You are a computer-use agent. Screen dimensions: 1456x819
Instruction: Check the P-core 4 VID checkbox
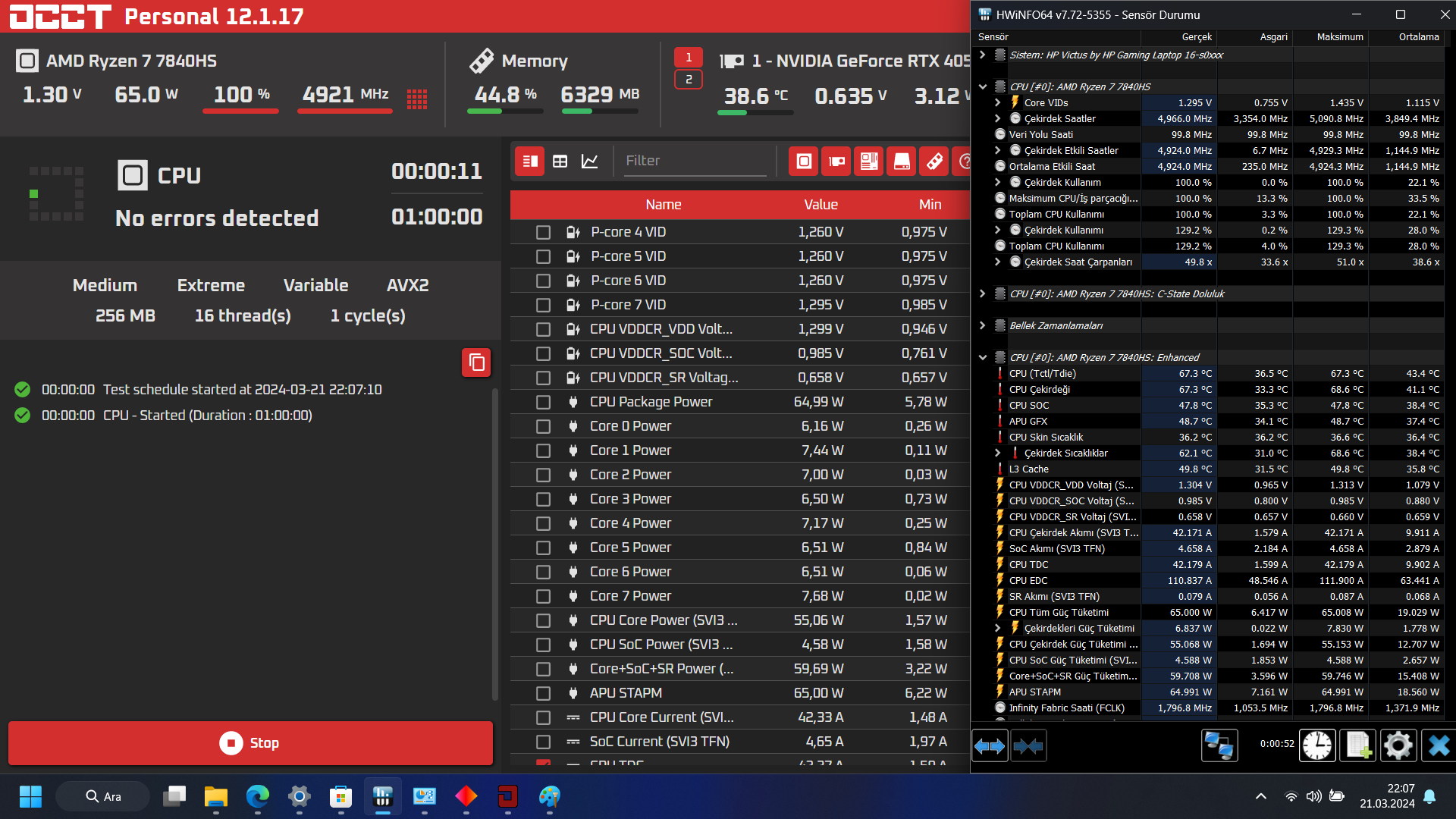coord(543,232)
